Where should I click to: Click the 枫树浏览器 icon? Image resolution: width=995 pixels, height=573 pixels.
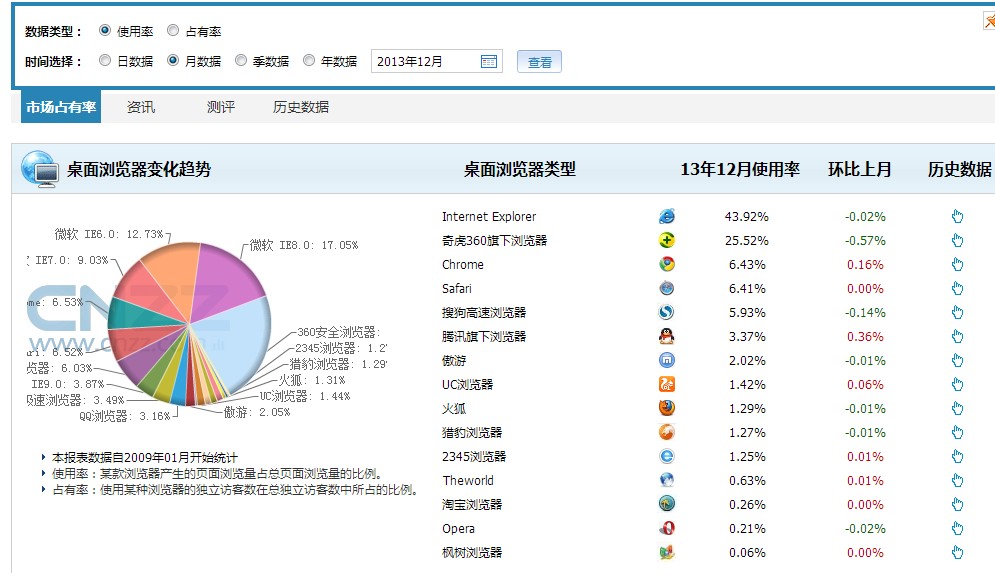click(x=666, y=552)
